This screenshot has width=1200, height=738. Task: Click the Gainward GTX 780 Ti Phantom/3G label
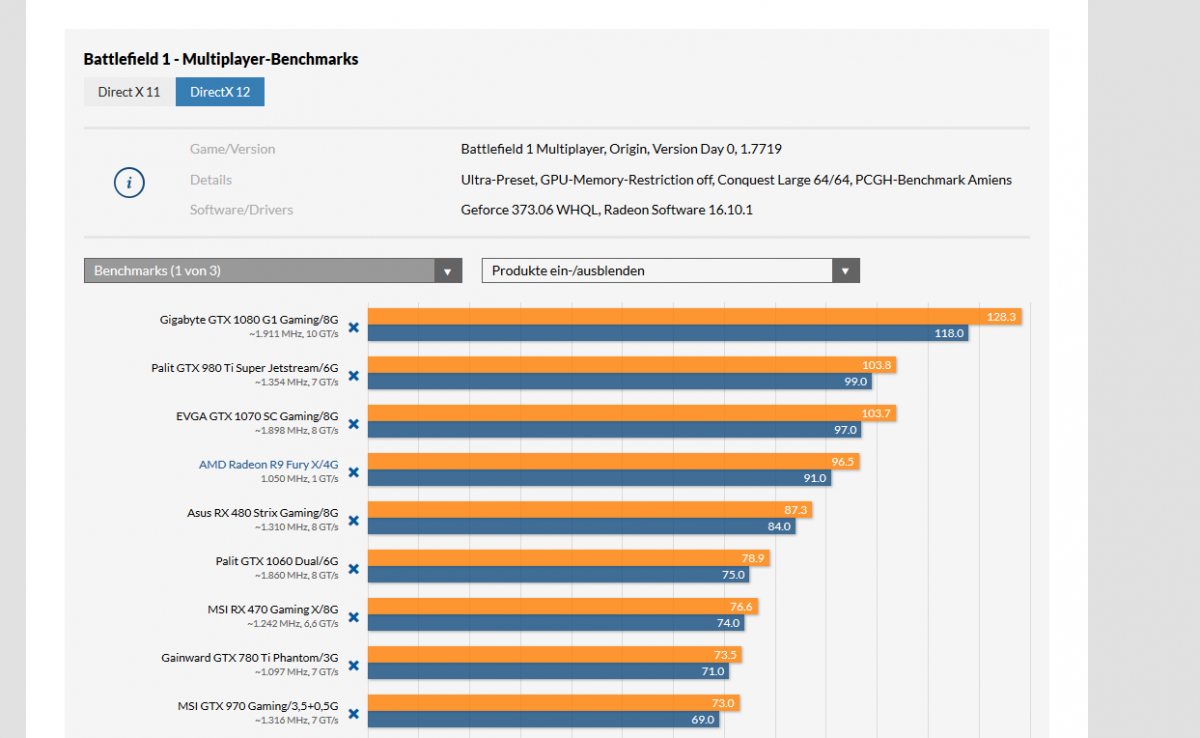[250, 658]
